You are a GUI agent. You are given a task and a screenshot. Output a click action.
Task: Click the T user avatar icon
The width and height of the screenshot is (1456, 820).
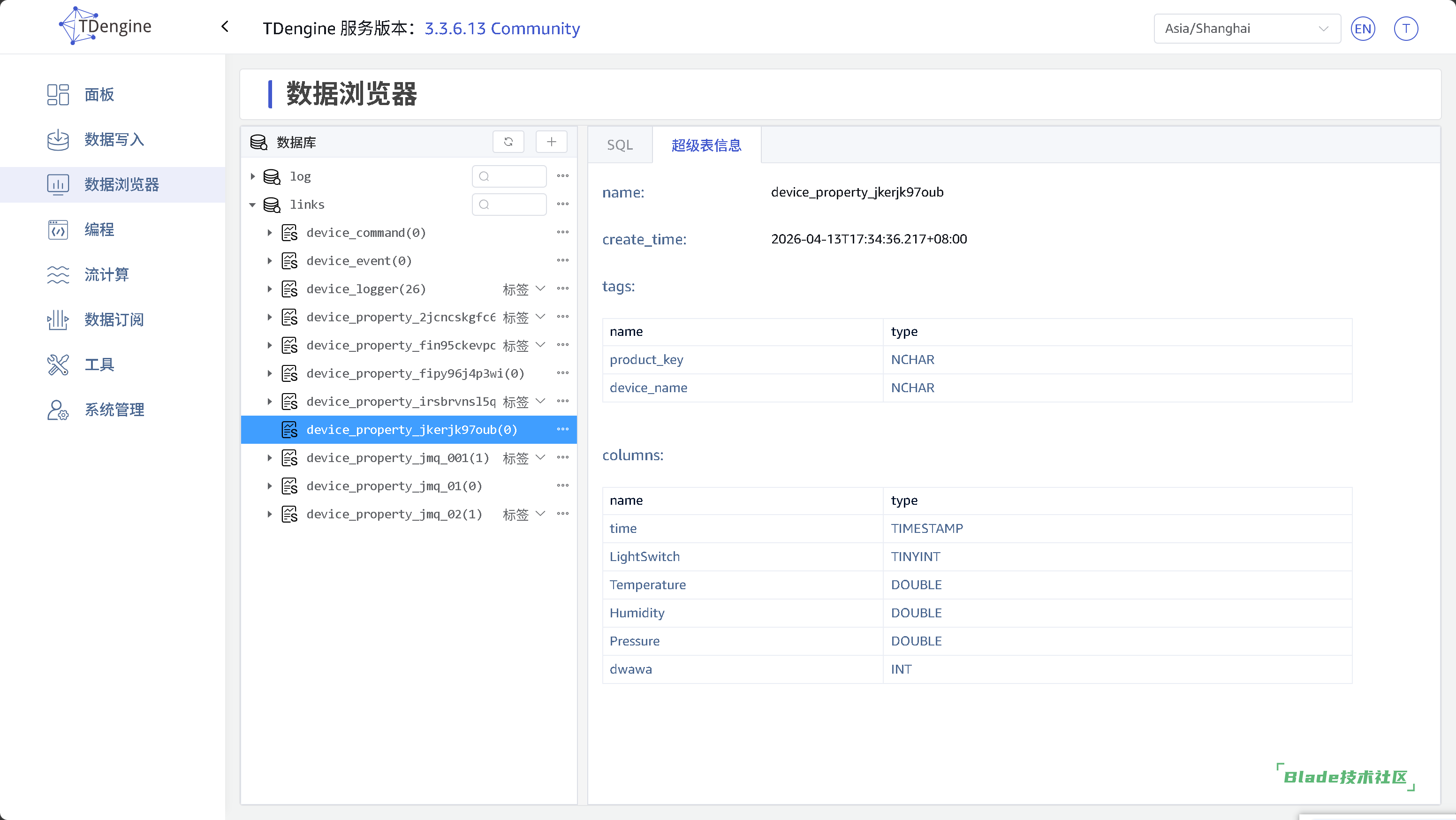click(1406, 29)
